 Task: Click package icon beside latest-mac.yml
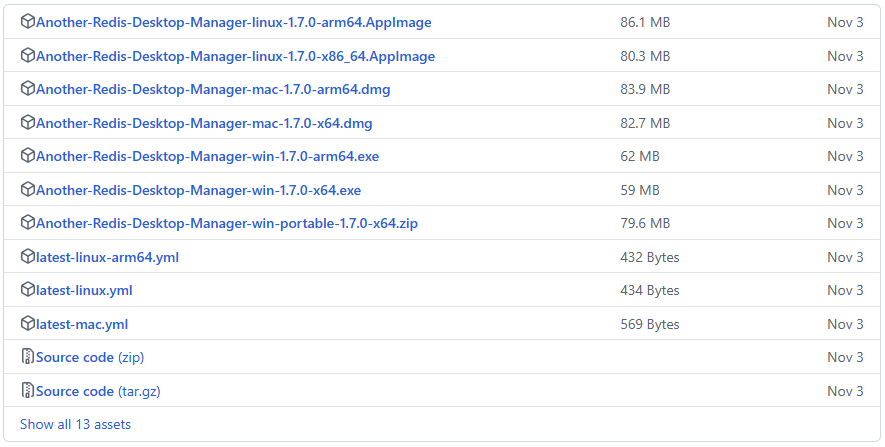coord(27,323)
